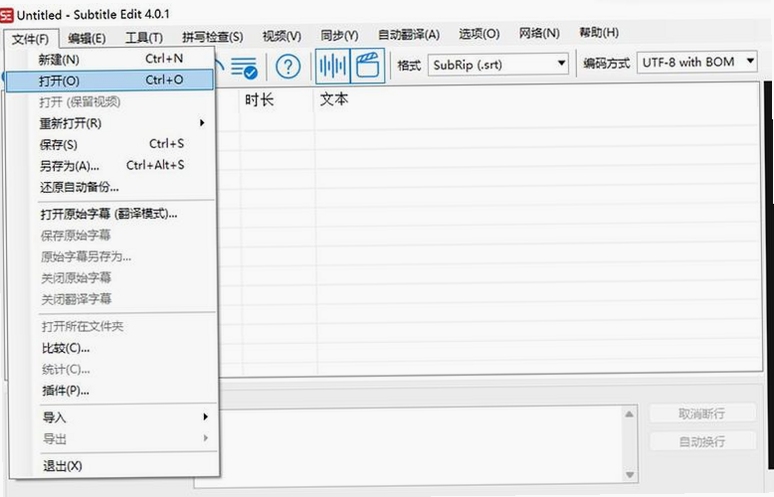Select 保存原始字幕 menu entry
Screen dimensions: 774x497
[113, 235]
